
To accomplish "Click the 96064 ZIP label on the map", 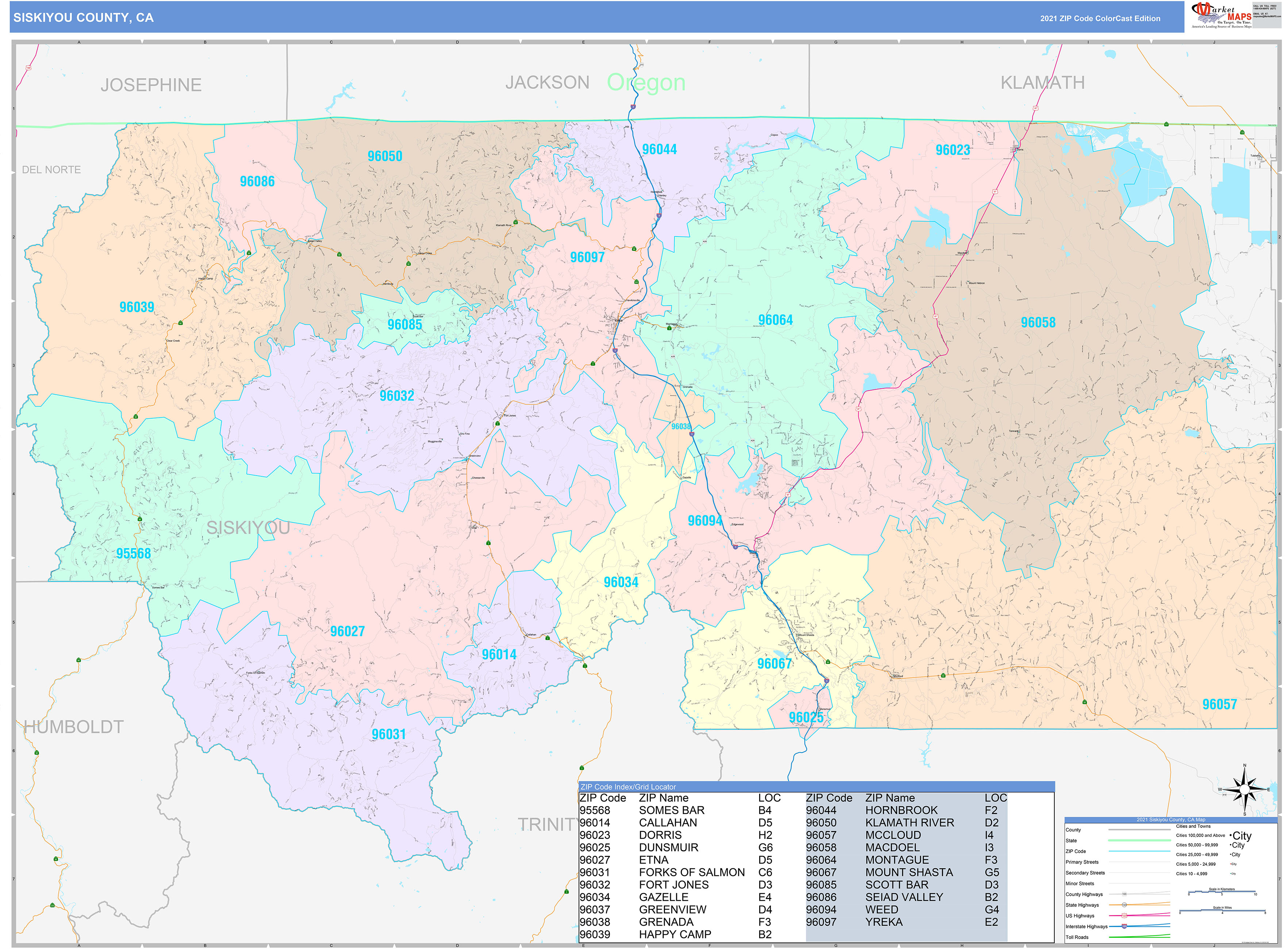I will (776, 320).
